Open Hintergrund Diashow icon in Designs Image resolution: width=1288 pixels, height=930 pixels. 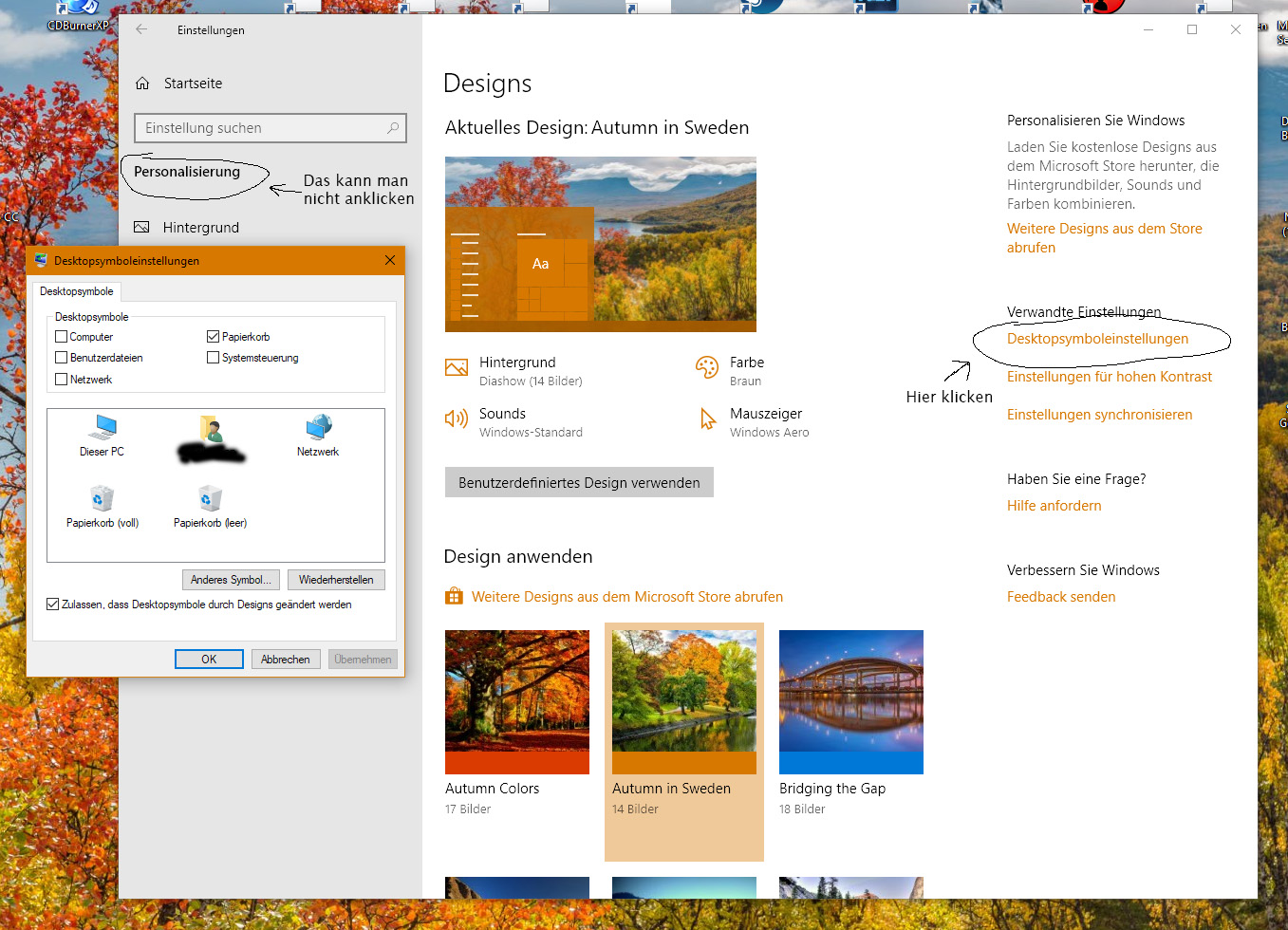pyautogui.click(x=457, y=368)
